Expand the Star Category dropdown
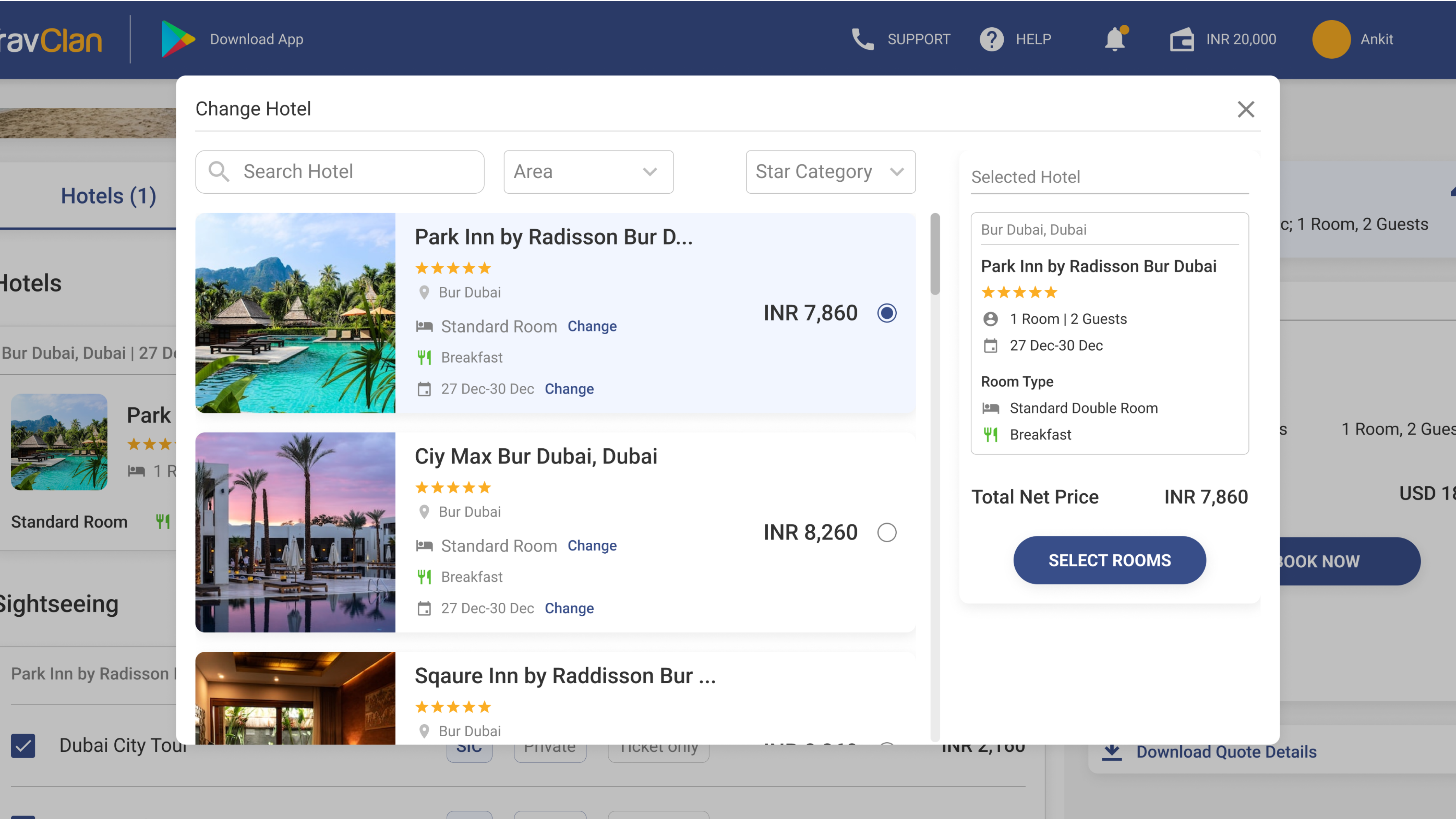Screen dimensions: 1456x819 830,172
